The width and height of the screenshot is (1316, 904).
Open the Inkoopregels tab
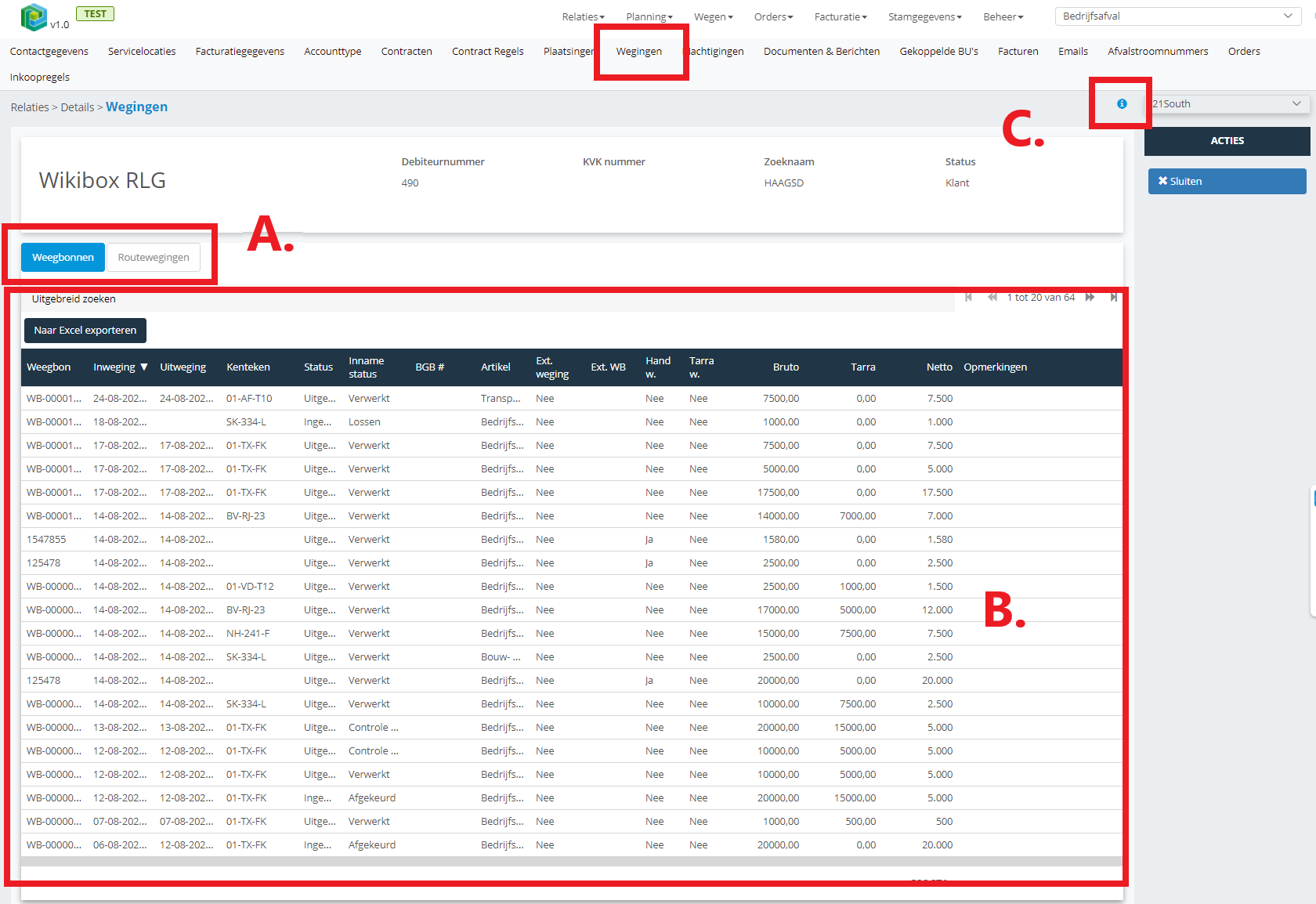click(40, 77)
